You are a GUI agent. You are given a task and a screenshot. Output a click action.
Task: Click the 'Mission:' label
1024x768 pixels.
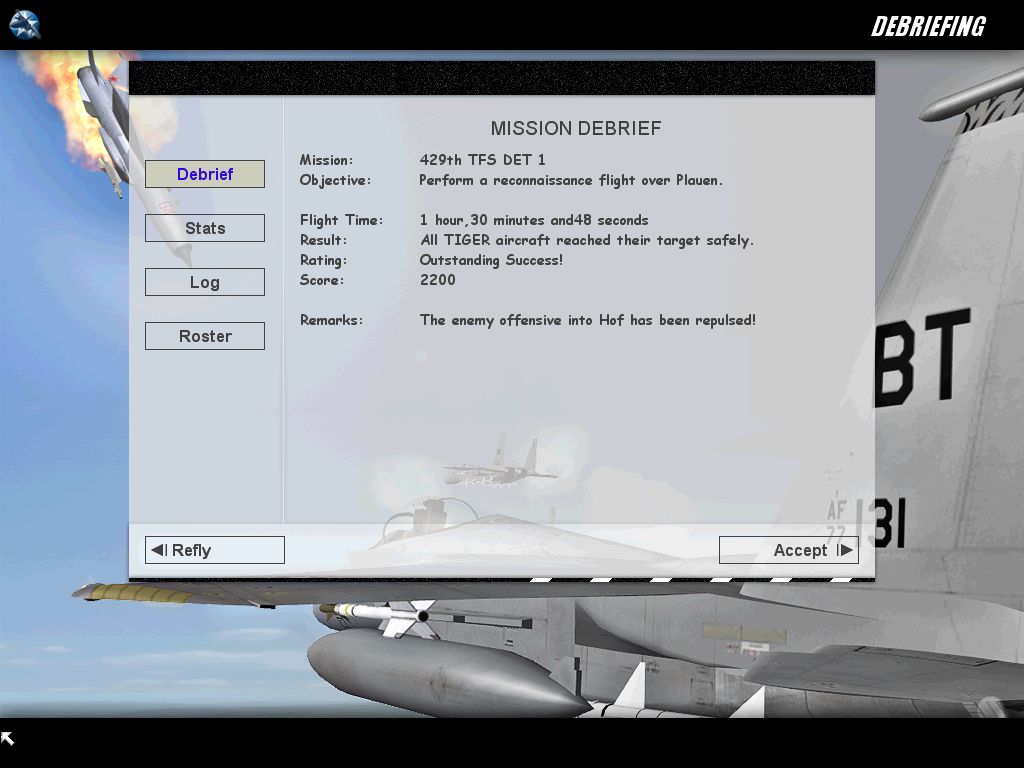pyautogui.click(x=327, y=160)
